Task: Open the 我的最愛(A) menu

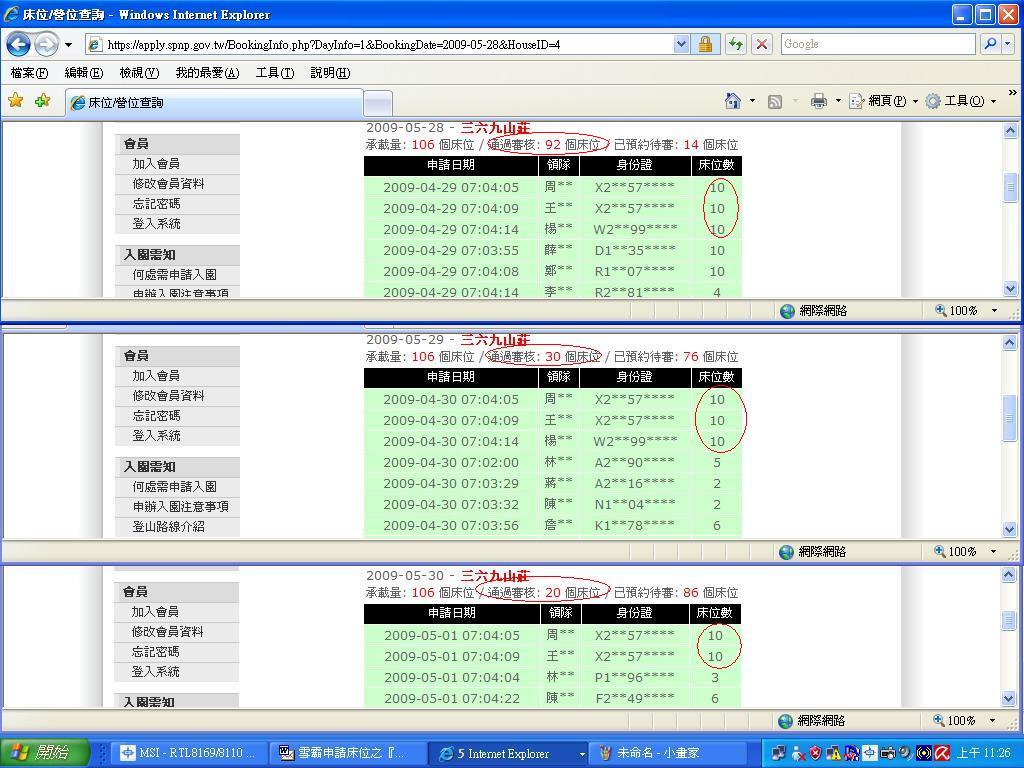Action: point(207,73)
